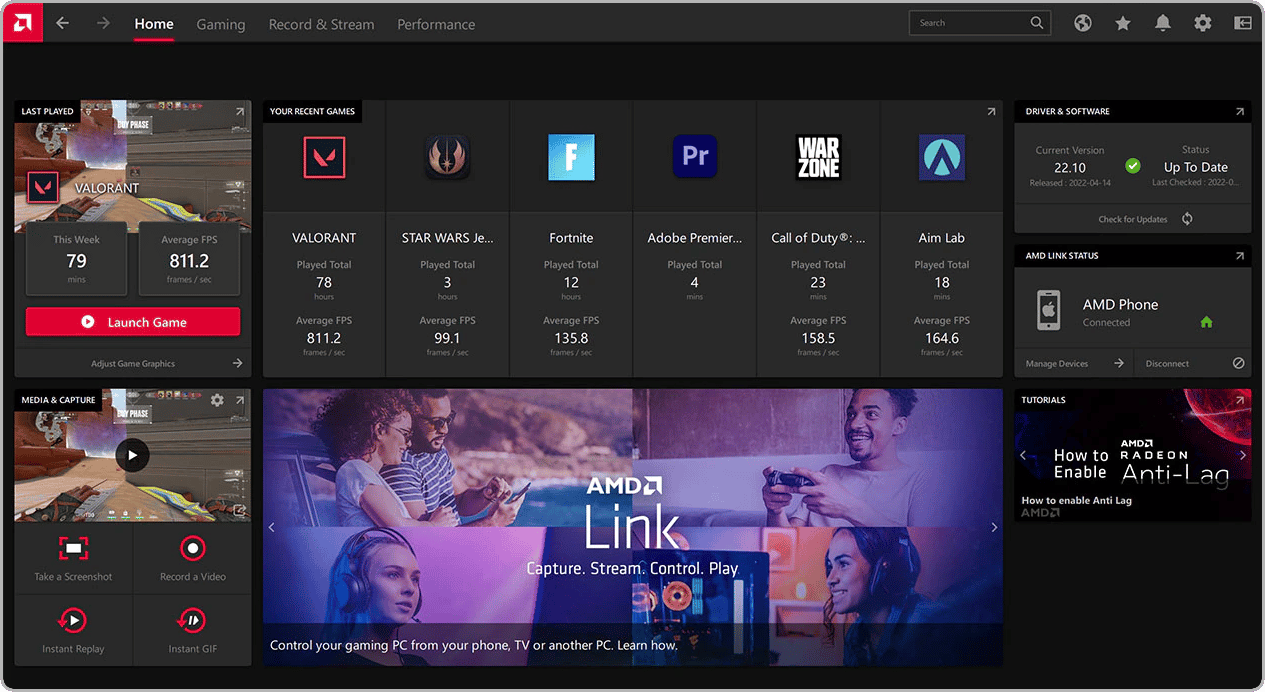Trigger Instant Replay

point(74,631)
